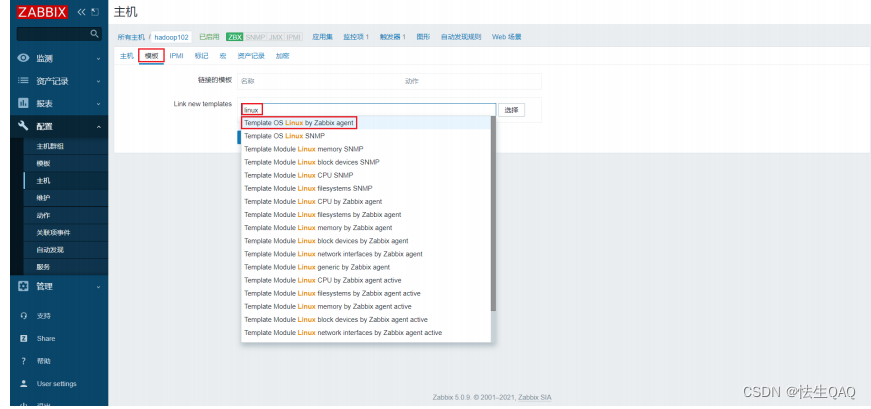Screen dimensions: 871x409
Task: Collapse the sidebar with double-arrow icon
Action: coord(82,12)
